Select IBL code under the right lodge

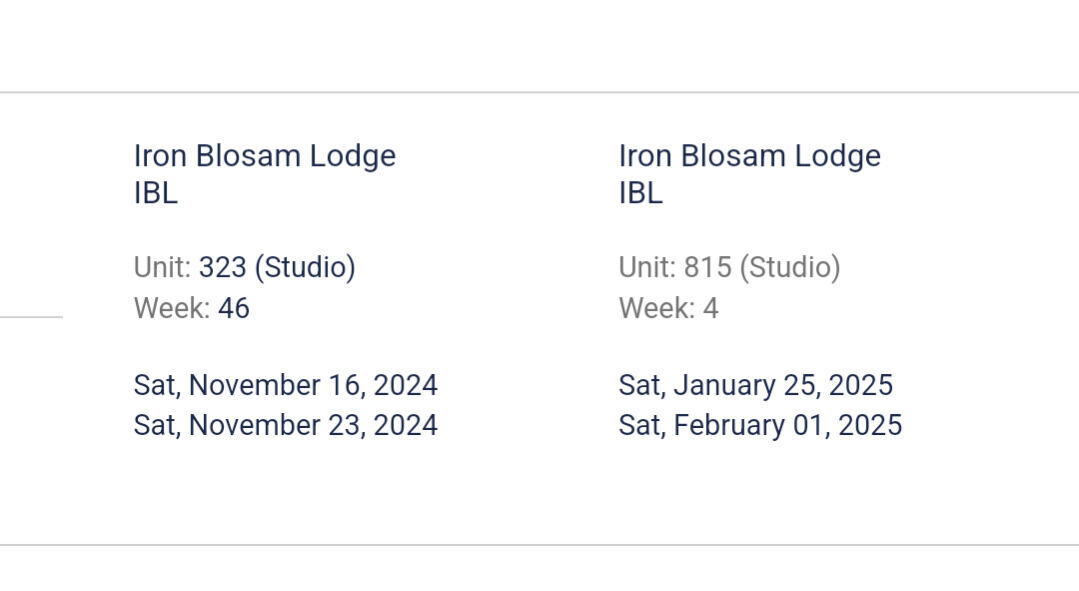(x=640, y=194)
